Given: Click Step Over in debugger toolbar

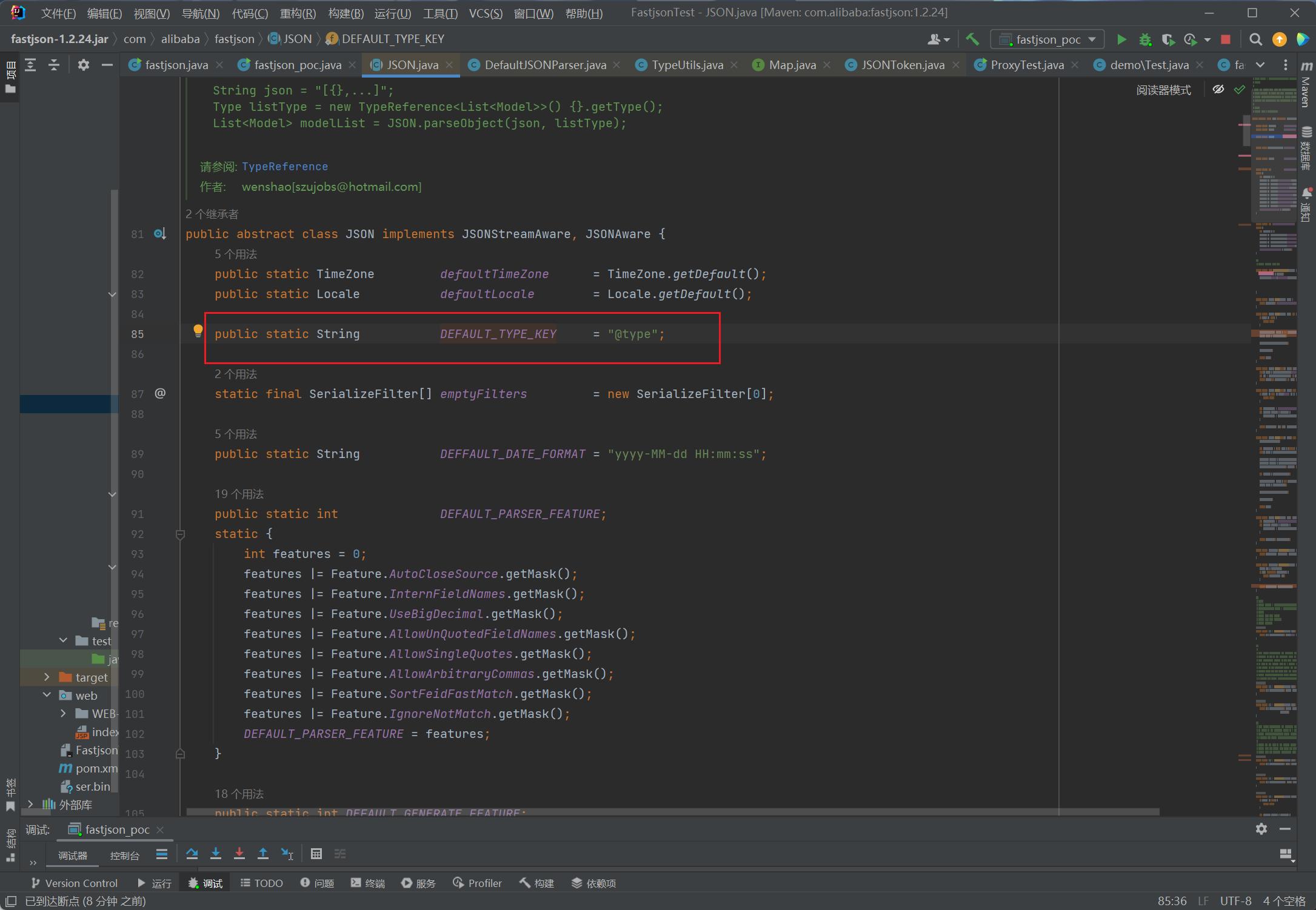Looking at the screenshot, I should pyautogui.click(x=192, y=854).
